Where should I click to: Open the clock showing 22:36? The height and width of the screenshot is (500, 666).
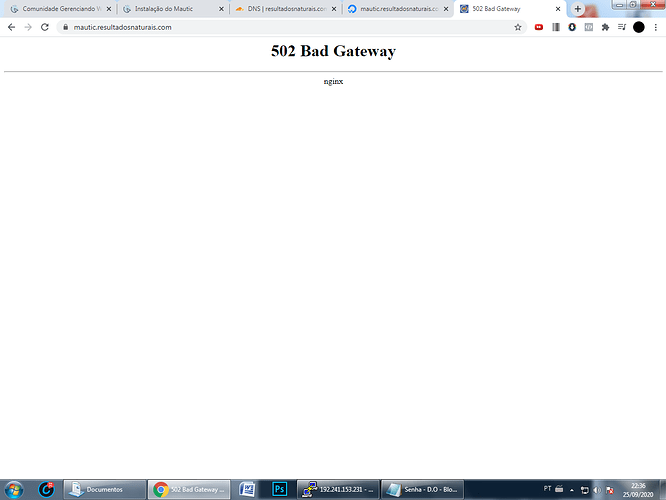pyautogui.click(x=638, y=490)
